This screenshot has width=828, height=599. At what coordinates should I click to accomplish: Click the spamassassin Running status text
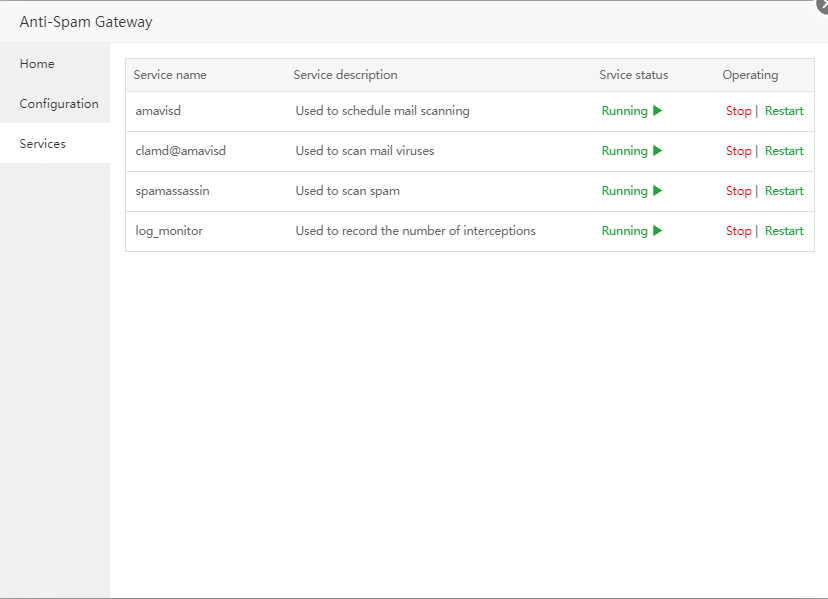pyautogui.click(x=624, y=191)
